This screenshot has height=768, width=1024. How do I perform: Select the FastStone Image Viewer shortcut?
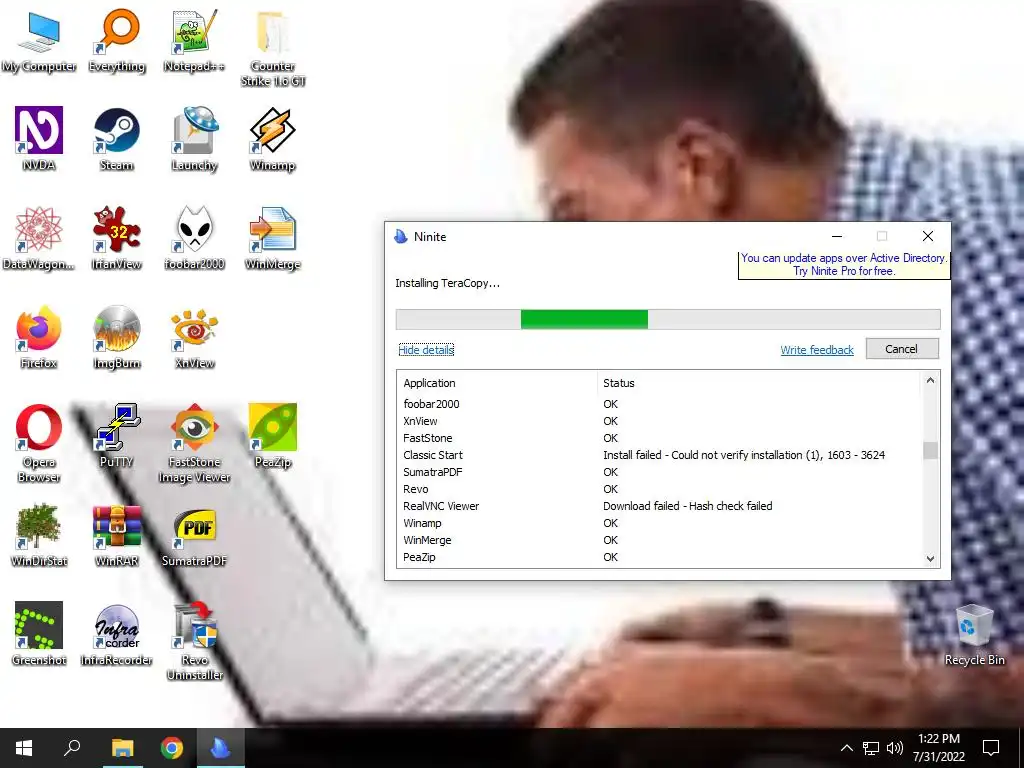[194, 444]
